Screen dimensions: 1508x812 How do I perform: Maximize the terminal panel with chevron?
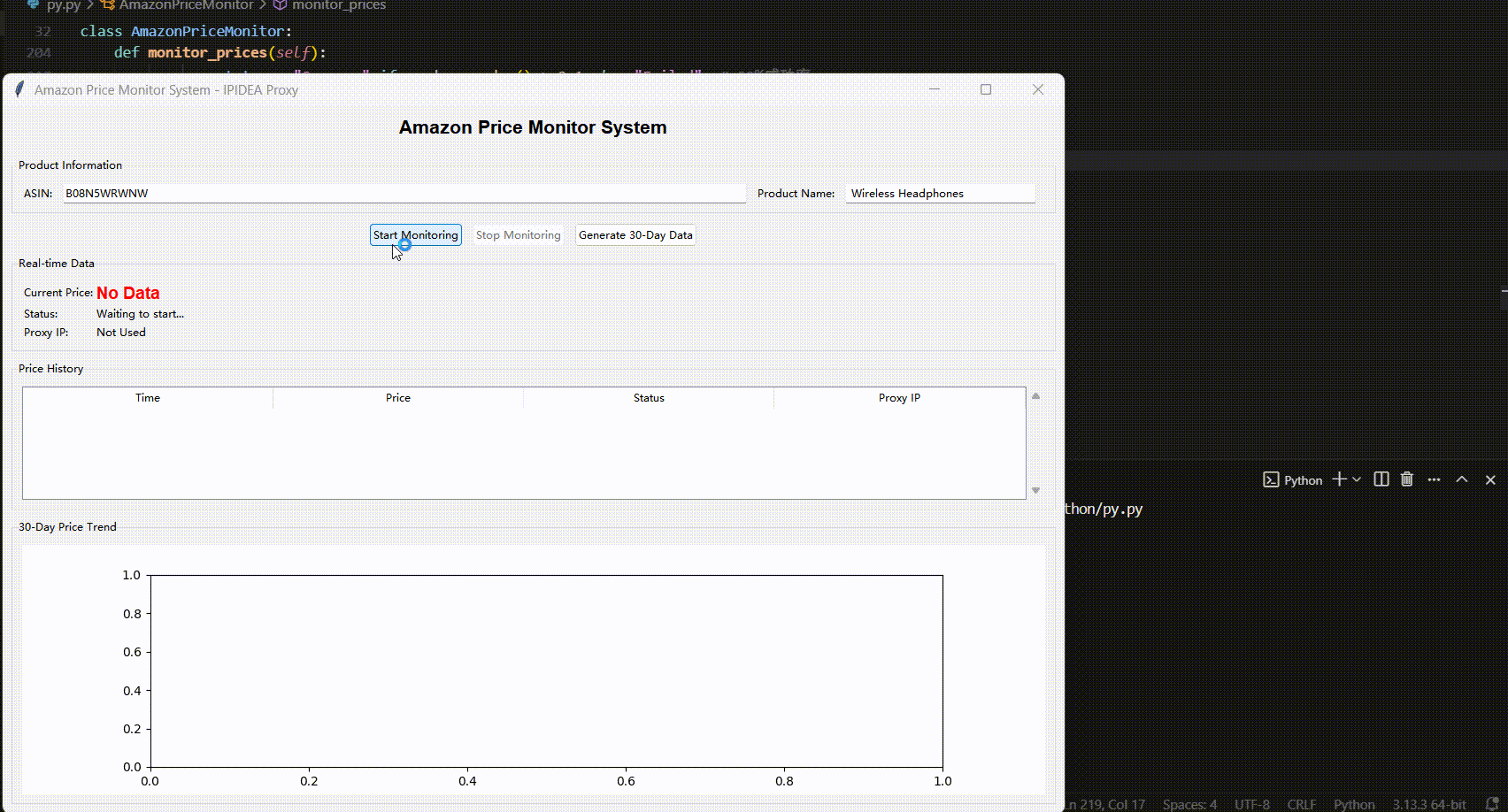coord(1462,479)
